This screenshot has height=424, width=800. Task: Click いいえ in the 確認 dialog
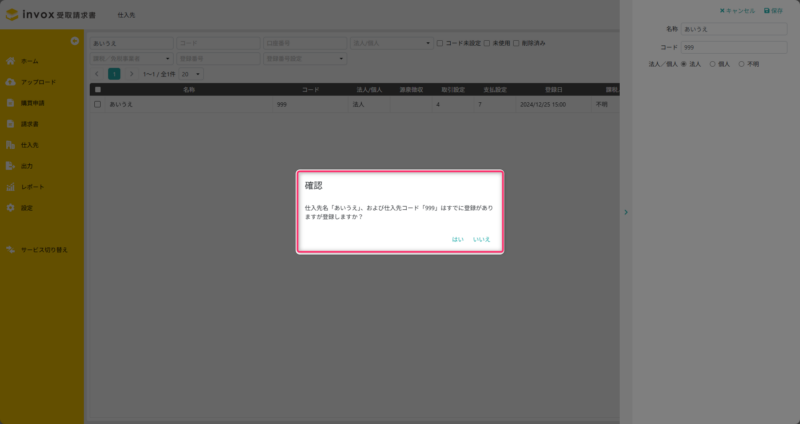click(x=481, y=239)
